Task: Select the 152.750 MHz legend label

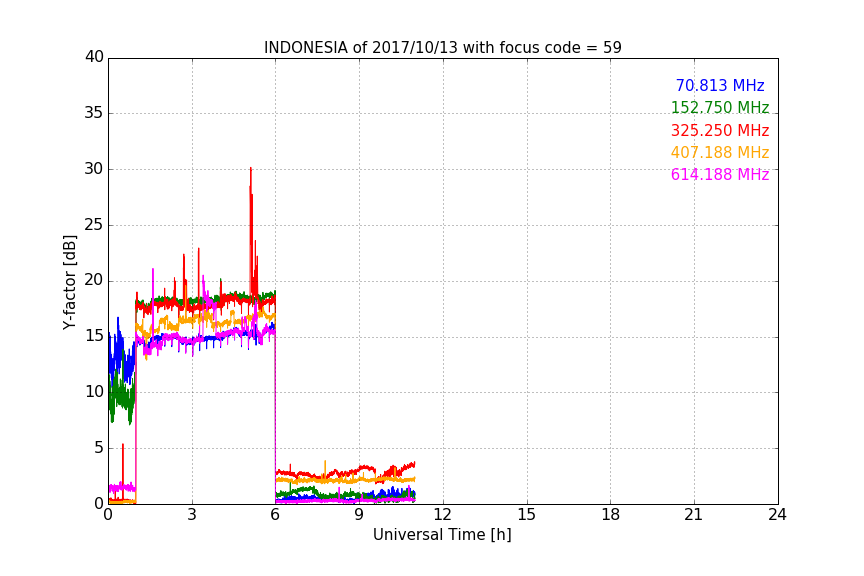Action: click(x=720, y=107)
